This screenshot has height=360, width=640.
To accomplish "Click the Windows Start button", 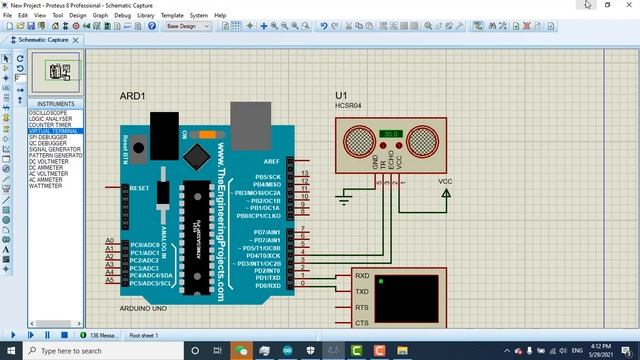I will pyautogui.click(x=11, y=351).
